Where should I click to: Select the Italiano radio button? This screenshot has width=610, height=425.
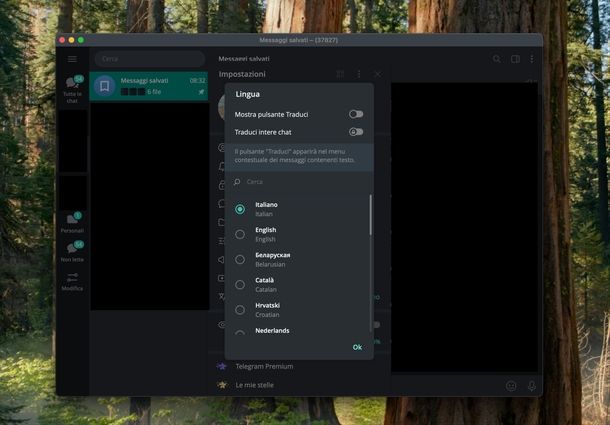tap(240, 209)
